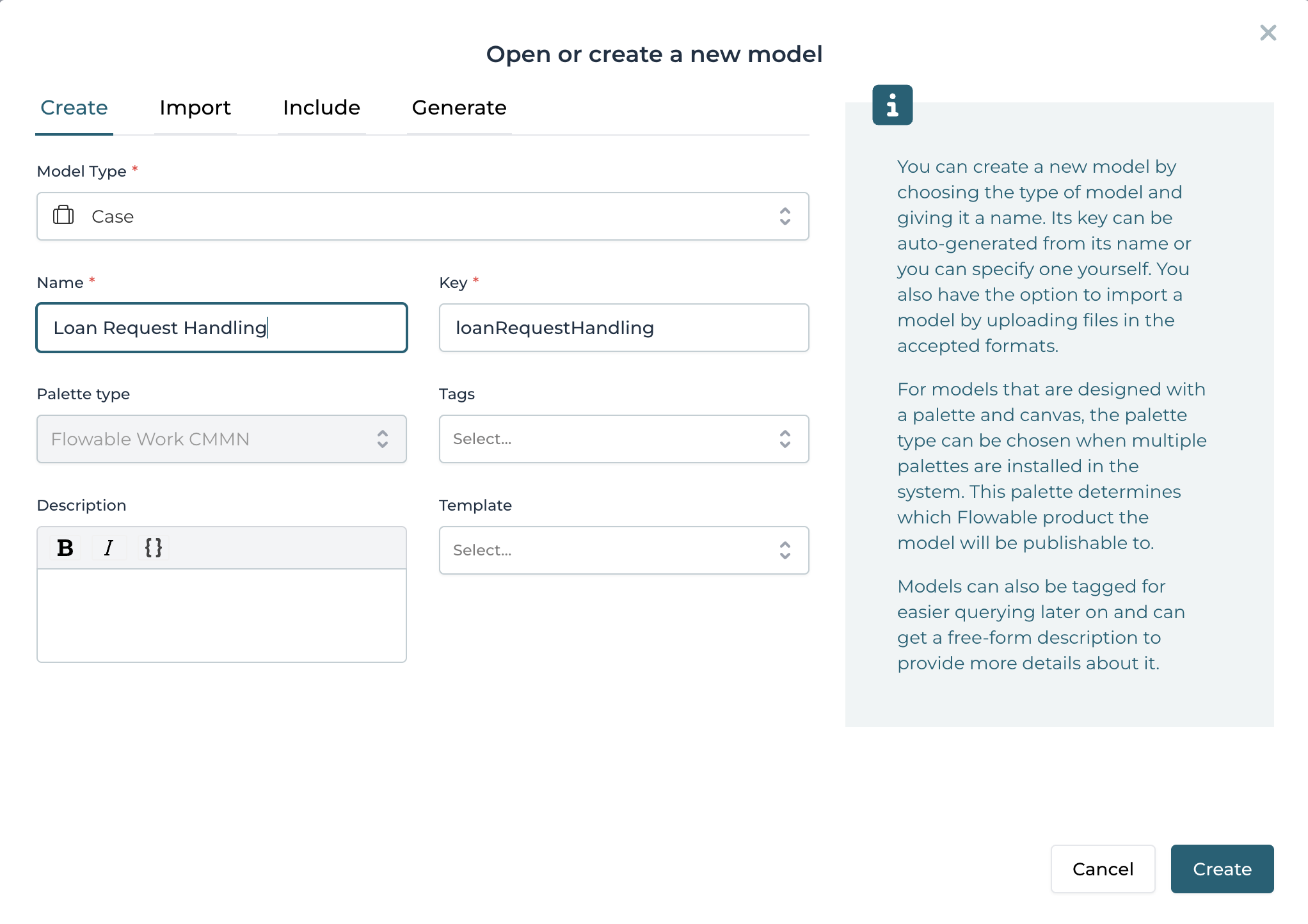1308x924 pixels.
Task: Switch to the Import tab
Action: click(195, 108)
